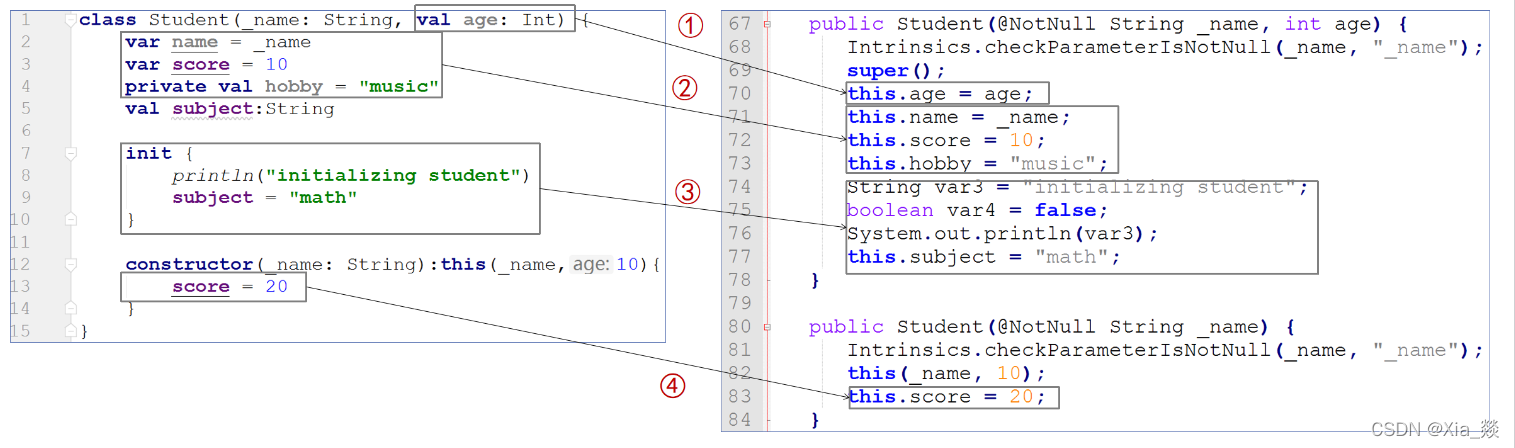Click 'boolean var4 = false;' on line 75
1515x448 pixels.
978,210
